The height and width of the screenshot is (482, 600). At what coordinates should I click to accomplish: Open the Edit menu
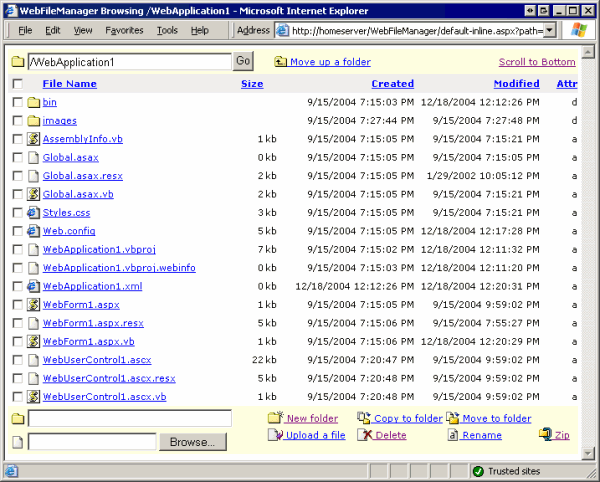(52, 30)
